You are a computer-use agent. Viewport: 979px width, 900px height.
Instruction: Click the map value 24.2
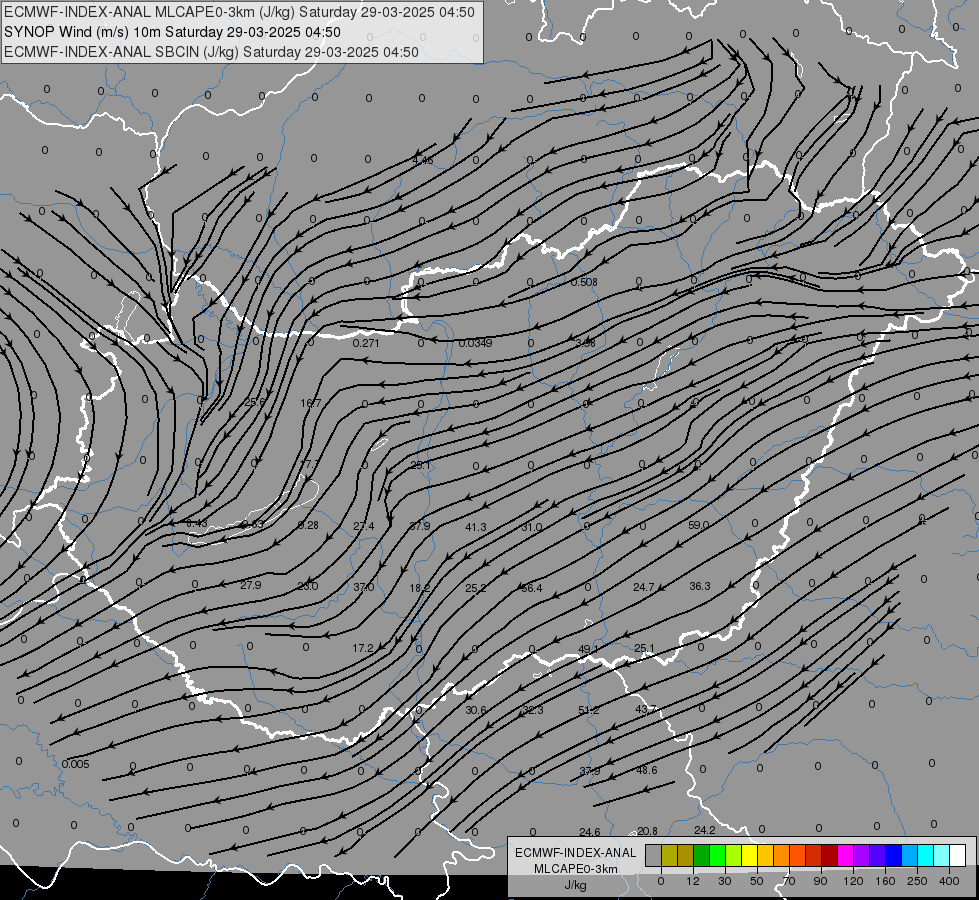point(704,830)
